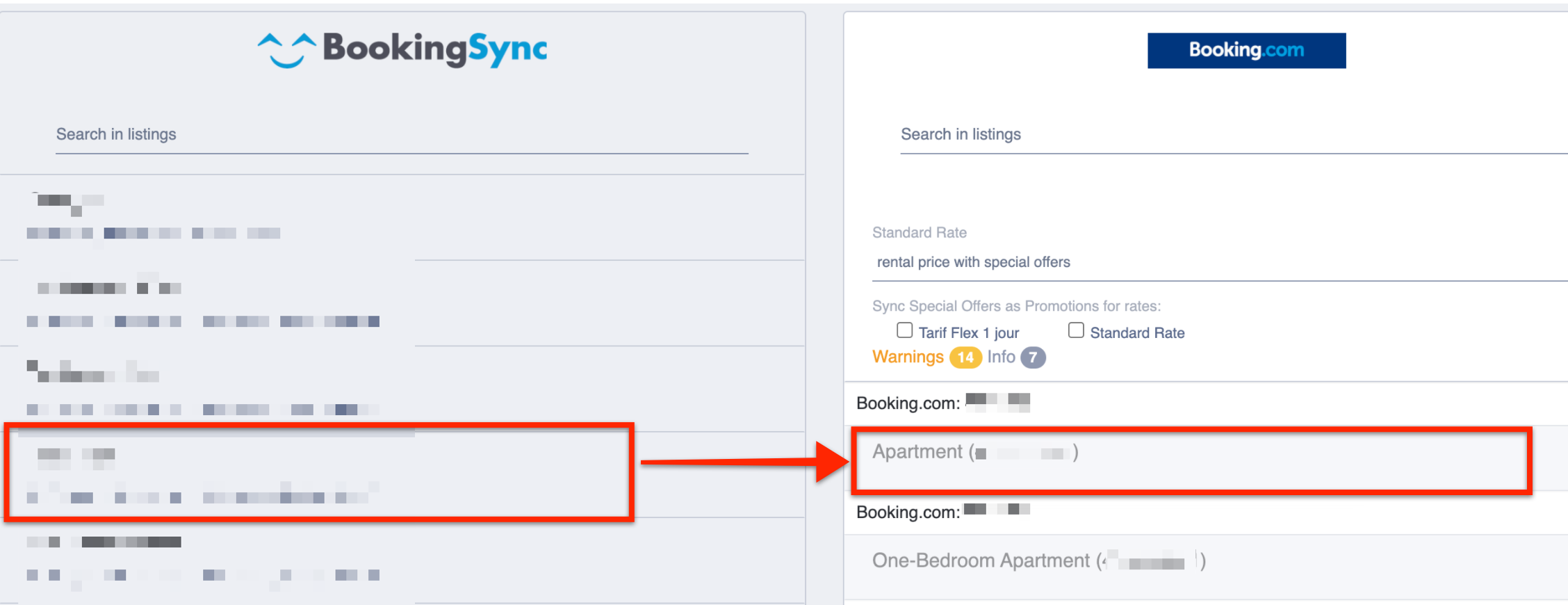Click the grey 7 info count badge
The image size is (1568, 605).
click(1033, 357)
